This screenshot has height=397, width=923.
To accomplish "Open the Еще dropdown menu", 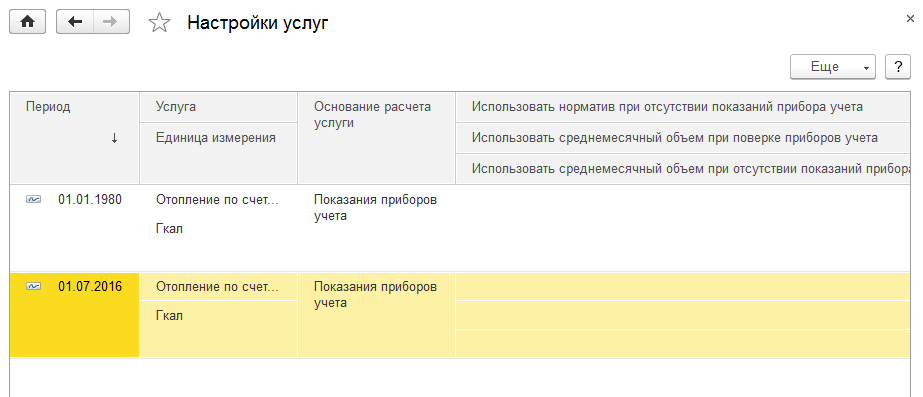I will point(832,67).
